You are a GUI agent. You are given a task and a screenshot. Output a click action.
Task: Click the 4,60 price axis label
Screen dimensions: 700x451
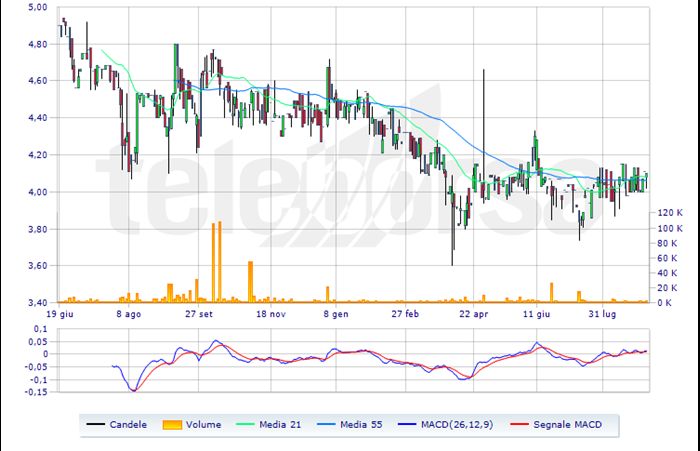38,81
